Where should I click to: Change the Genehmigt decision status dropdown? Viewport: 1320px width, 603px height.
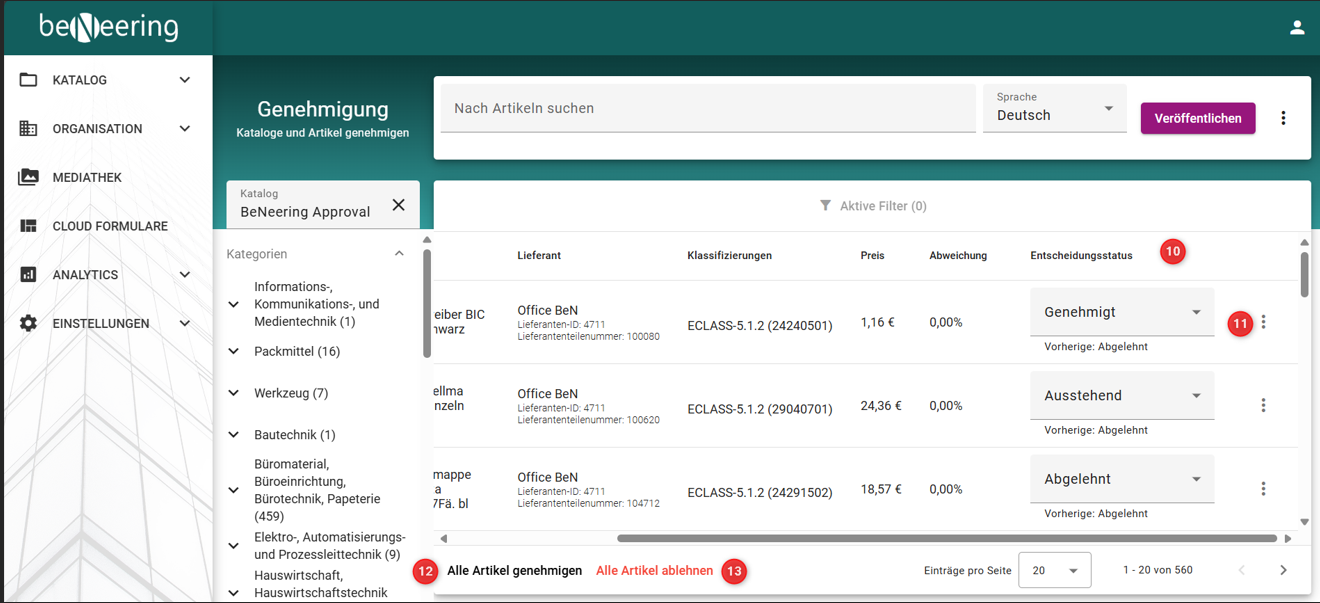coord(1121,313)
